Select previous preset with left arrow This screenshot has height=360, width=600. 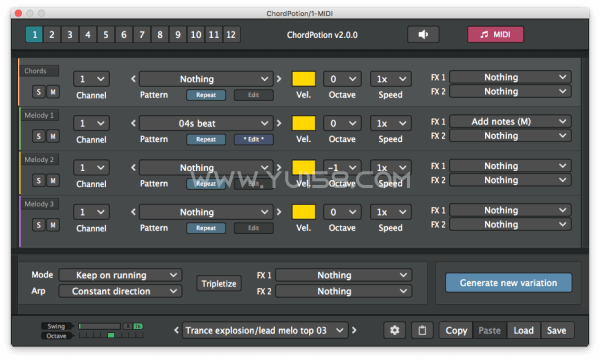tap(176, 330)
